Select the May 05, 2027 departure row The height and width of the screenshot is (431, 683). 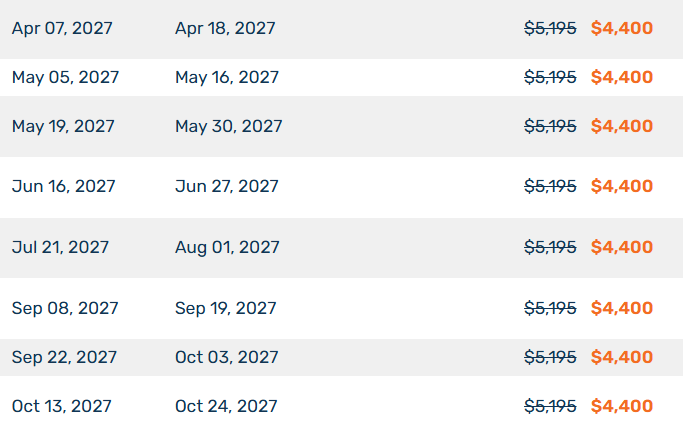[342, 78]
